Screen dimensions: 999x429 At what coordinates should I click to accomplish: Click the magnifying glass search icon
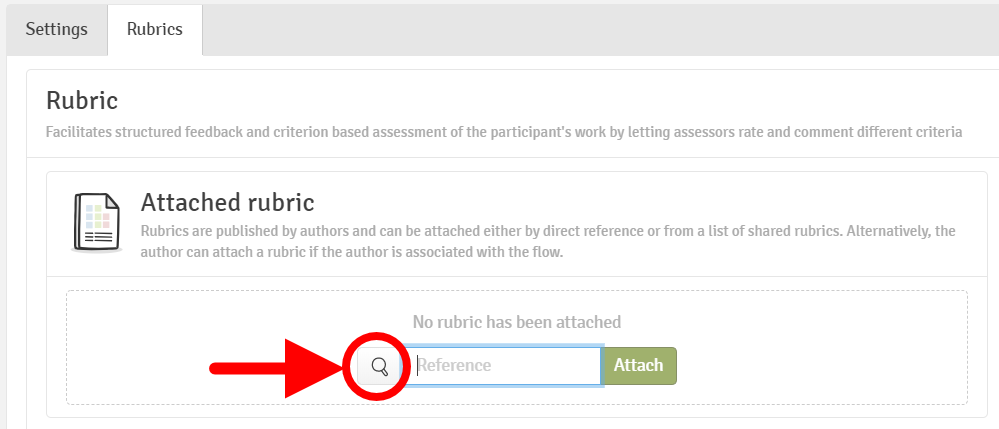(x=379, y=366)
